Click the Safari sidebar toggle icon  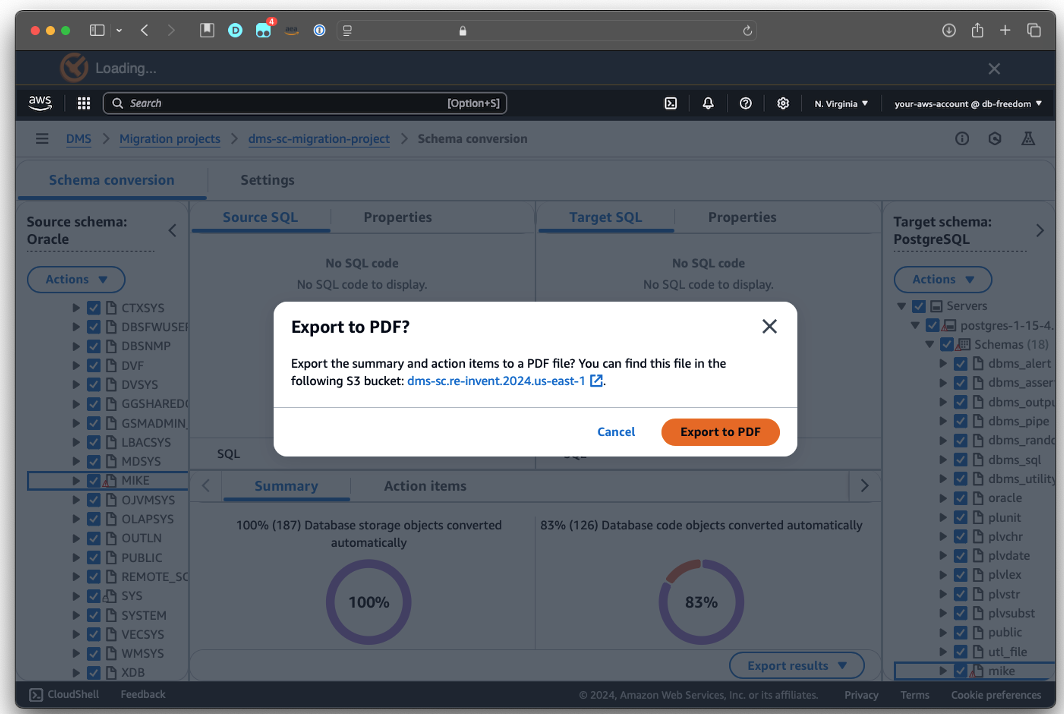97,30
